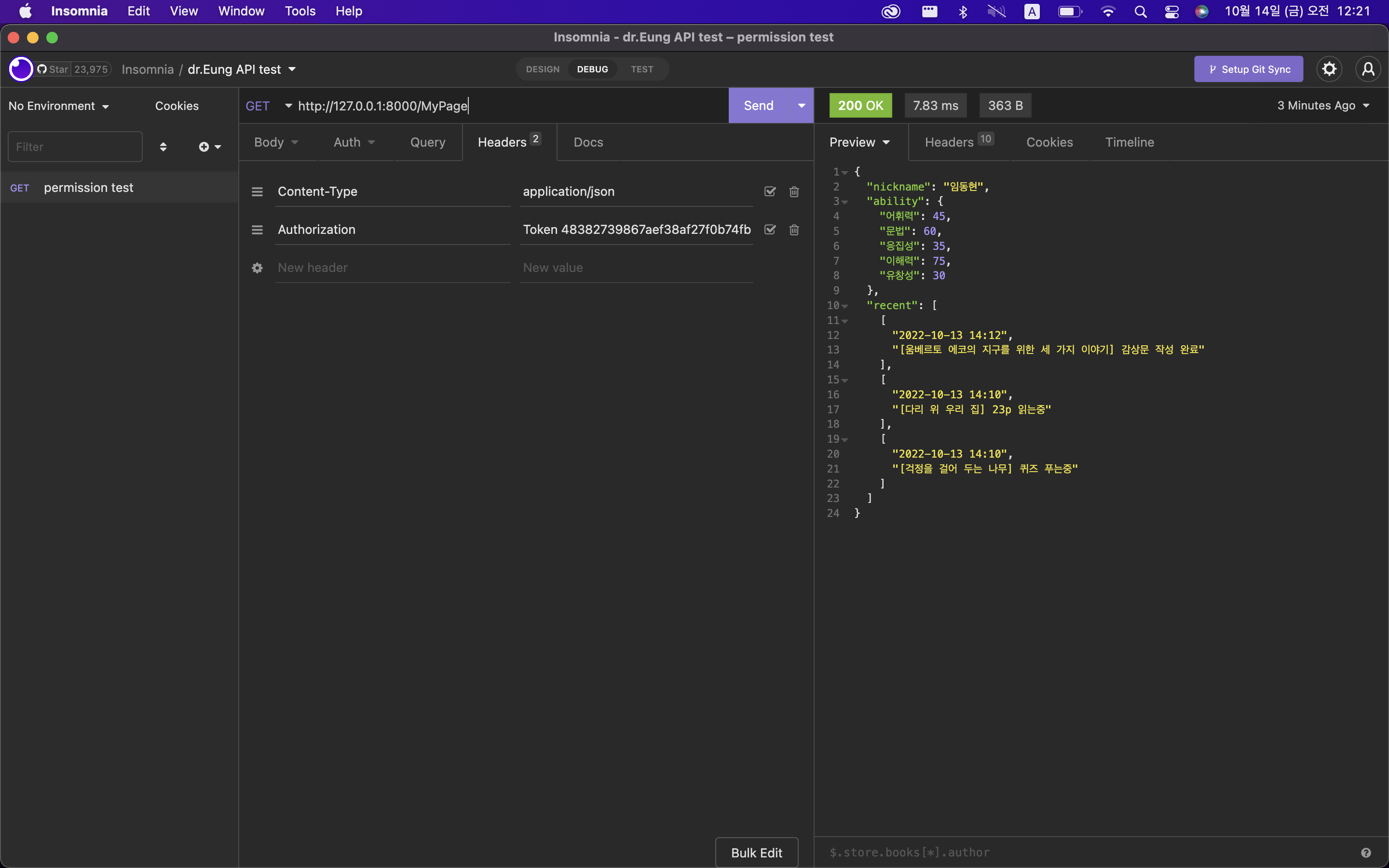The width and height of the screenshot is (1389, 868).
Task: Collapse the "ability" JSON object on line 3
Action: 845,202
